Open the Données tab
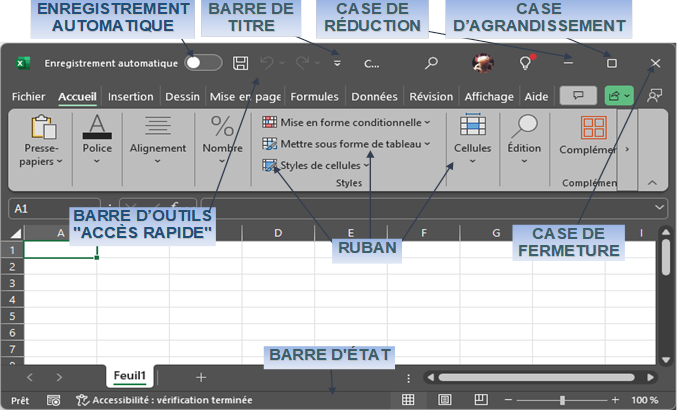 [x=374, y=96]
